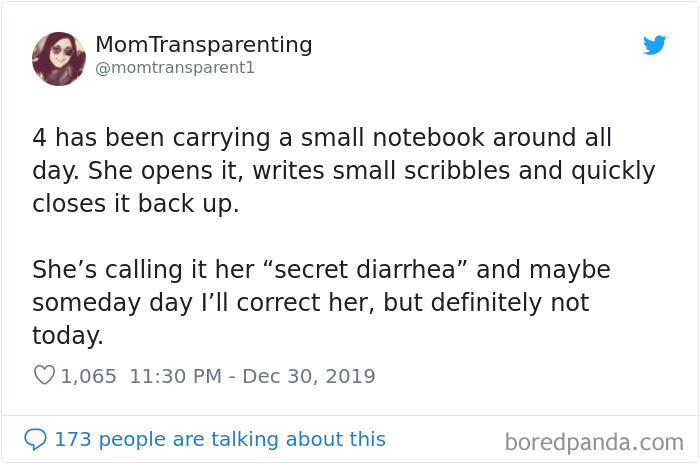Open MomTransparenting's profile picture
Viewport: 700px width, 464px height.
(59, 58)
